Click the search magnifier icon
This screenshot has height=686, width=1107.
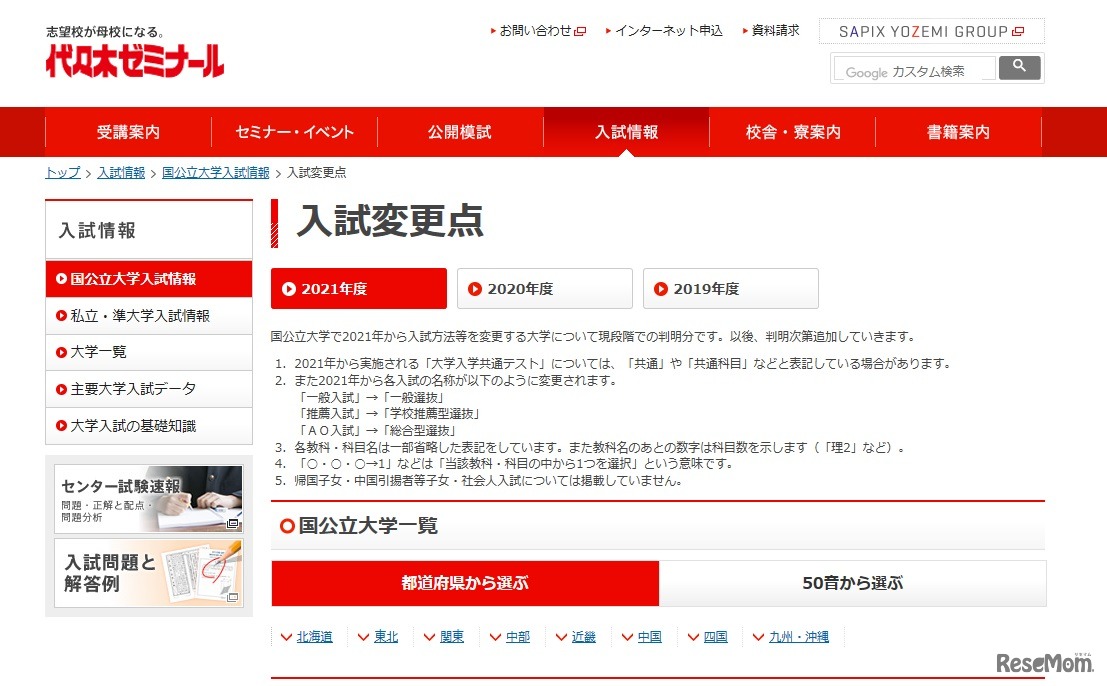(x=1019, y=68)
